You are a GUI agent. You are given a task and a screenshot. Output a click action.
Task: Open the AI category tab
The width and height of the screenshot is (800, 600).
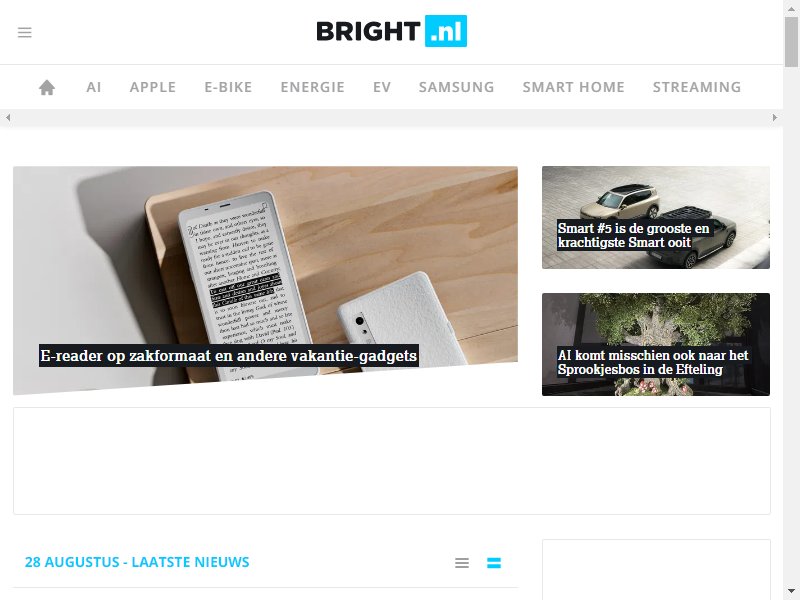pyautogui.click(x=94, y=87)
